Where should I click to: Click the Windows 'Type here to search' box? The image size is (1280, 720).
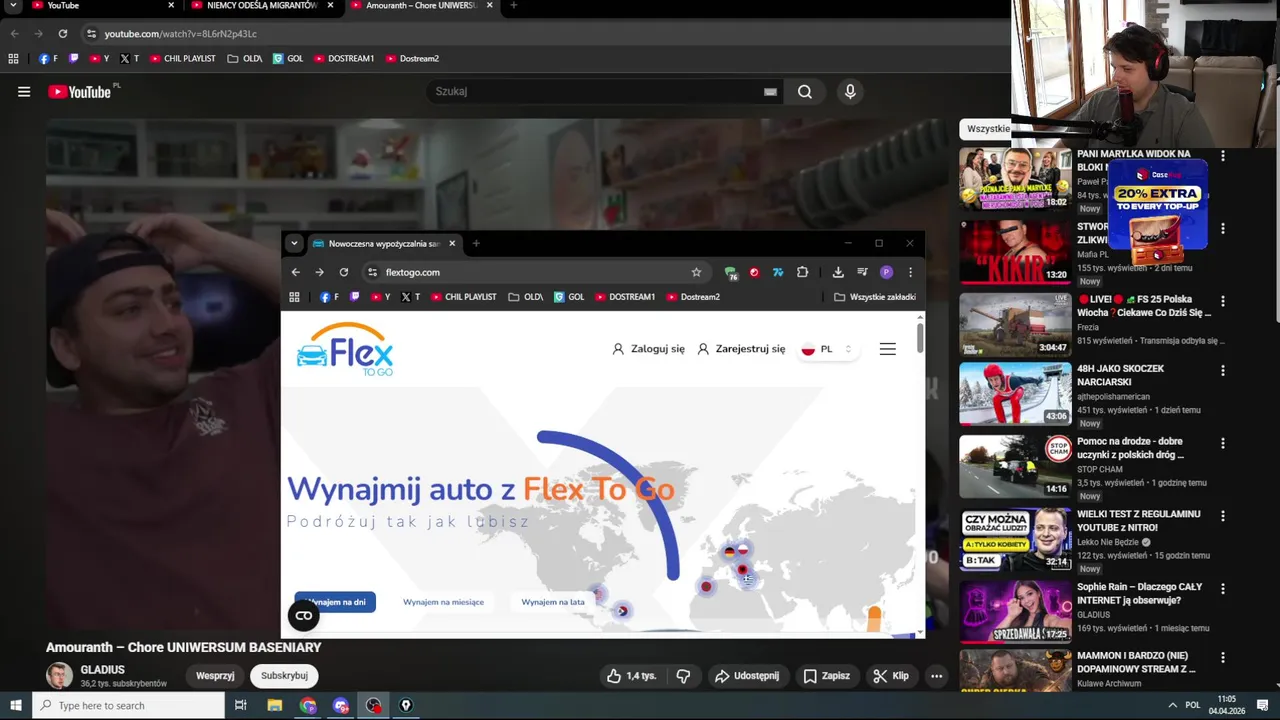(128, 705)
